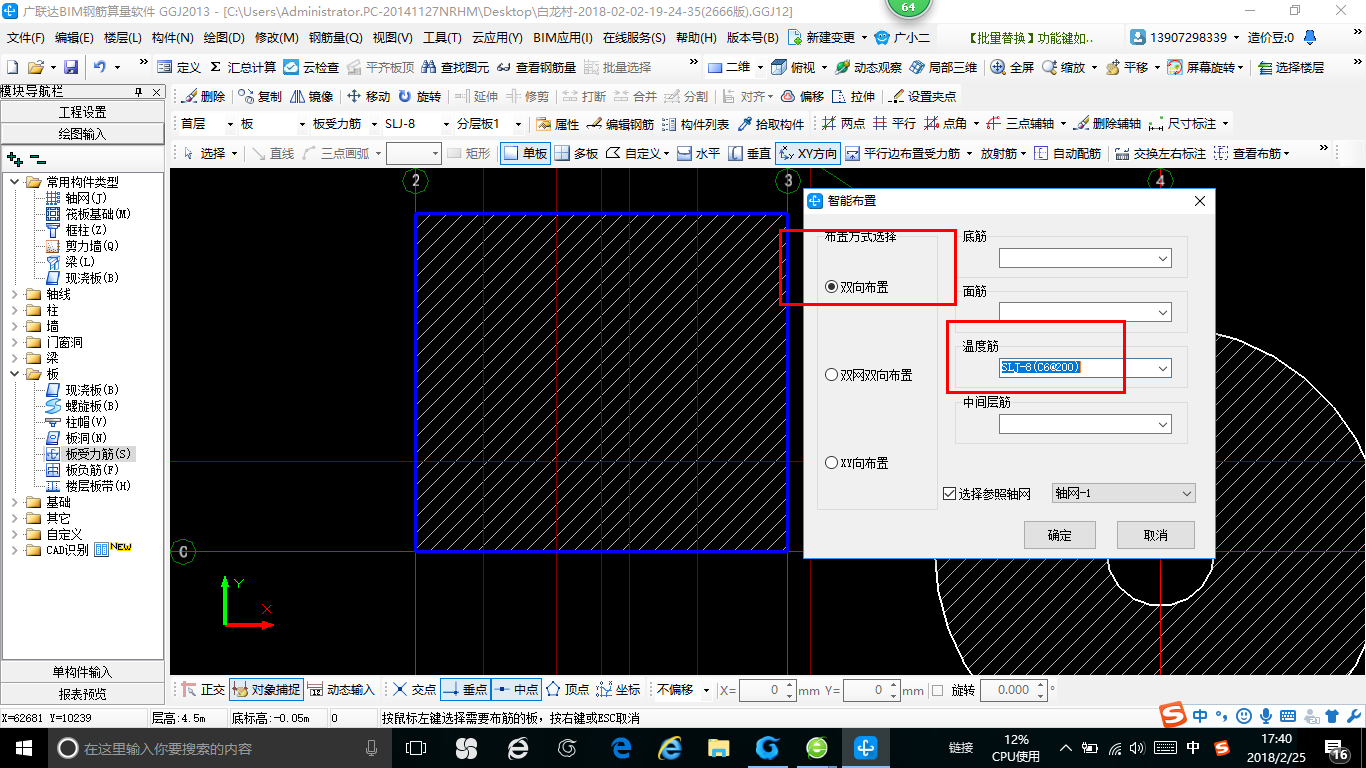Select 双向布置 radio option

857,287
